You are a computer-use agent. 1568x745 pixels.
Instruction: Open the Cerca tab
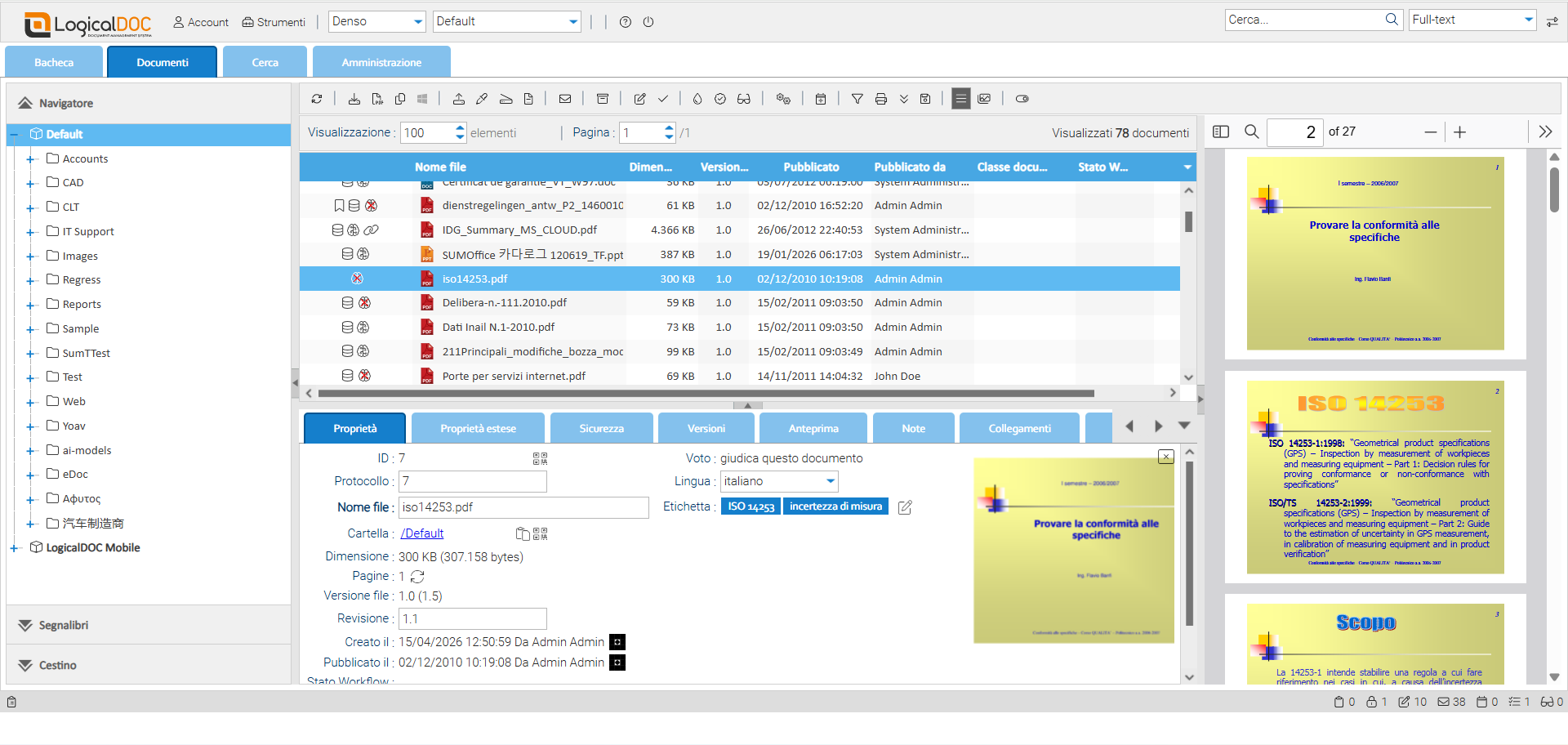click(x=265, y=62)
